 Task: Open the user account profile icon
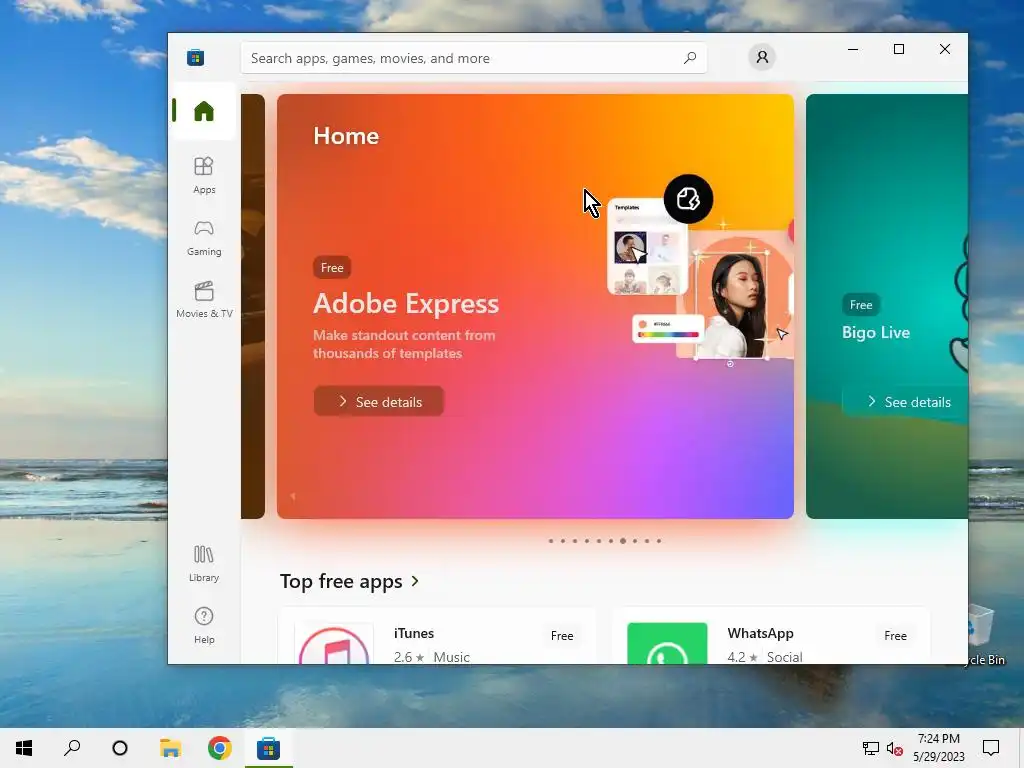point(762,57)
